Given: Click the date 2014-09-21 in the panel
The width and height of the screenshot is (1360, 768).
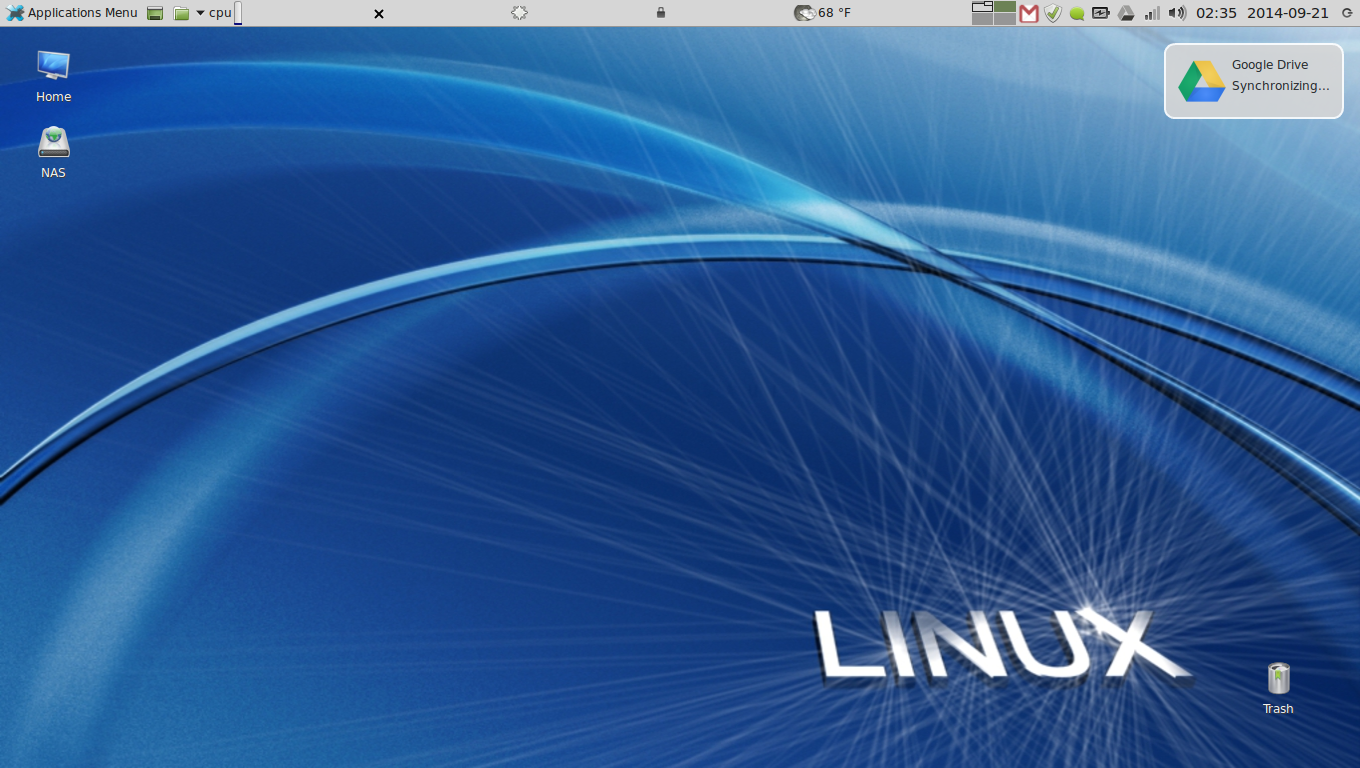Looking at the screenshot, I should [x=1288, y=13].
